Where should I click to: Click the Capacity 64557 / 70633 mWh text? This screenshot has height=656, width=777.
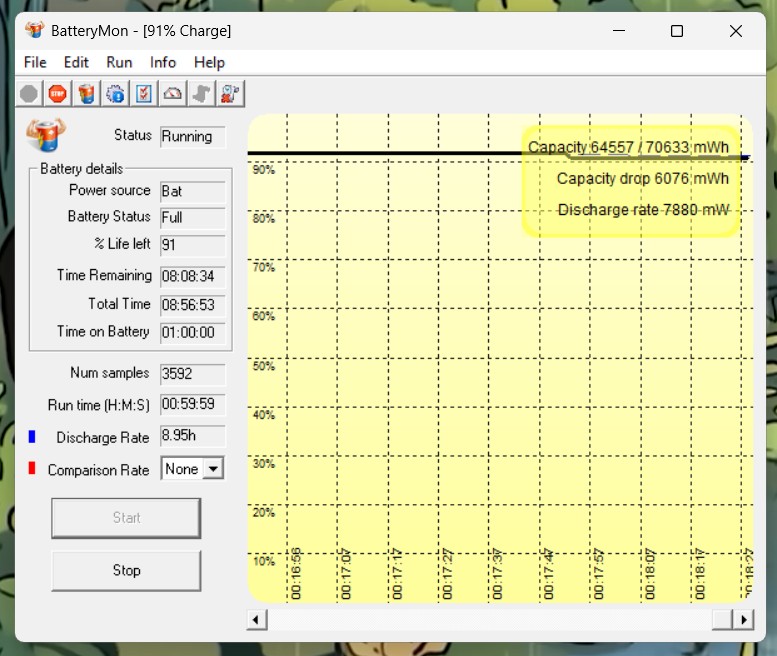pos(628,147)
